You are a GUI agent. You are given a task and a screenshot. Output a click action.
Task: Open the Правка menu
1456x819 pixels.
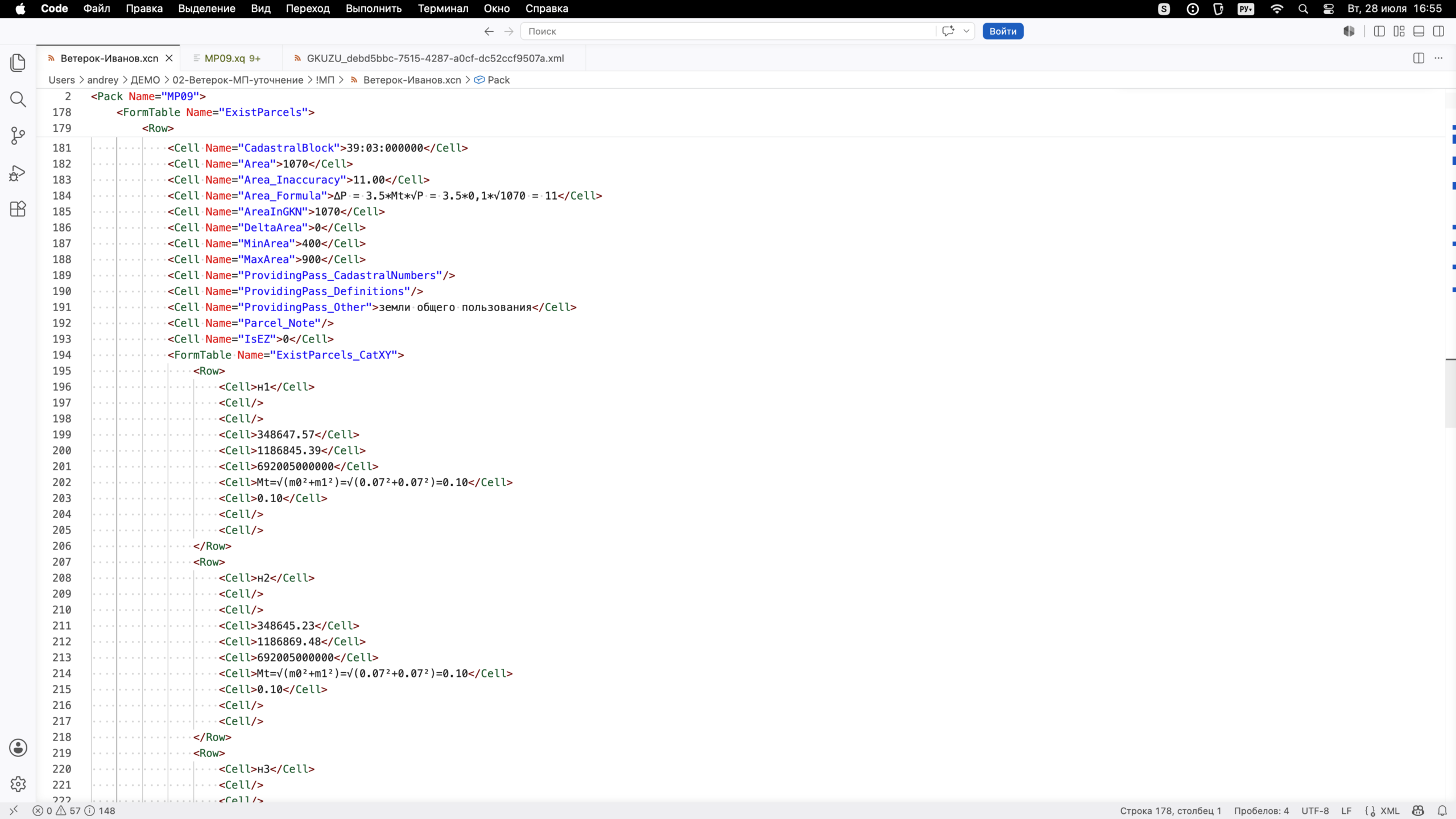click(x=144, y=9)
